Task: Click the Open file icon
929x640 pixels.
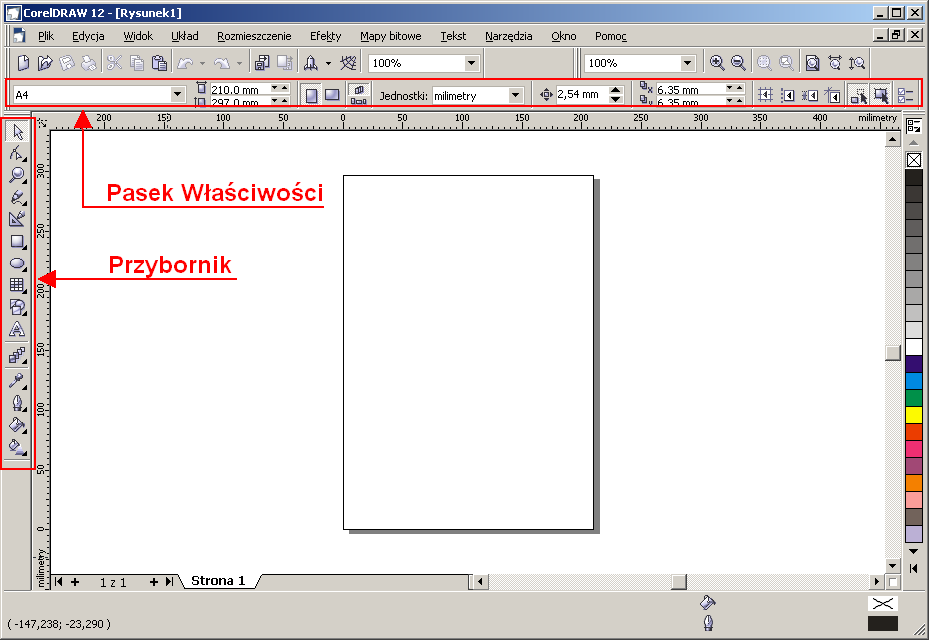Action: click(45, 63)
